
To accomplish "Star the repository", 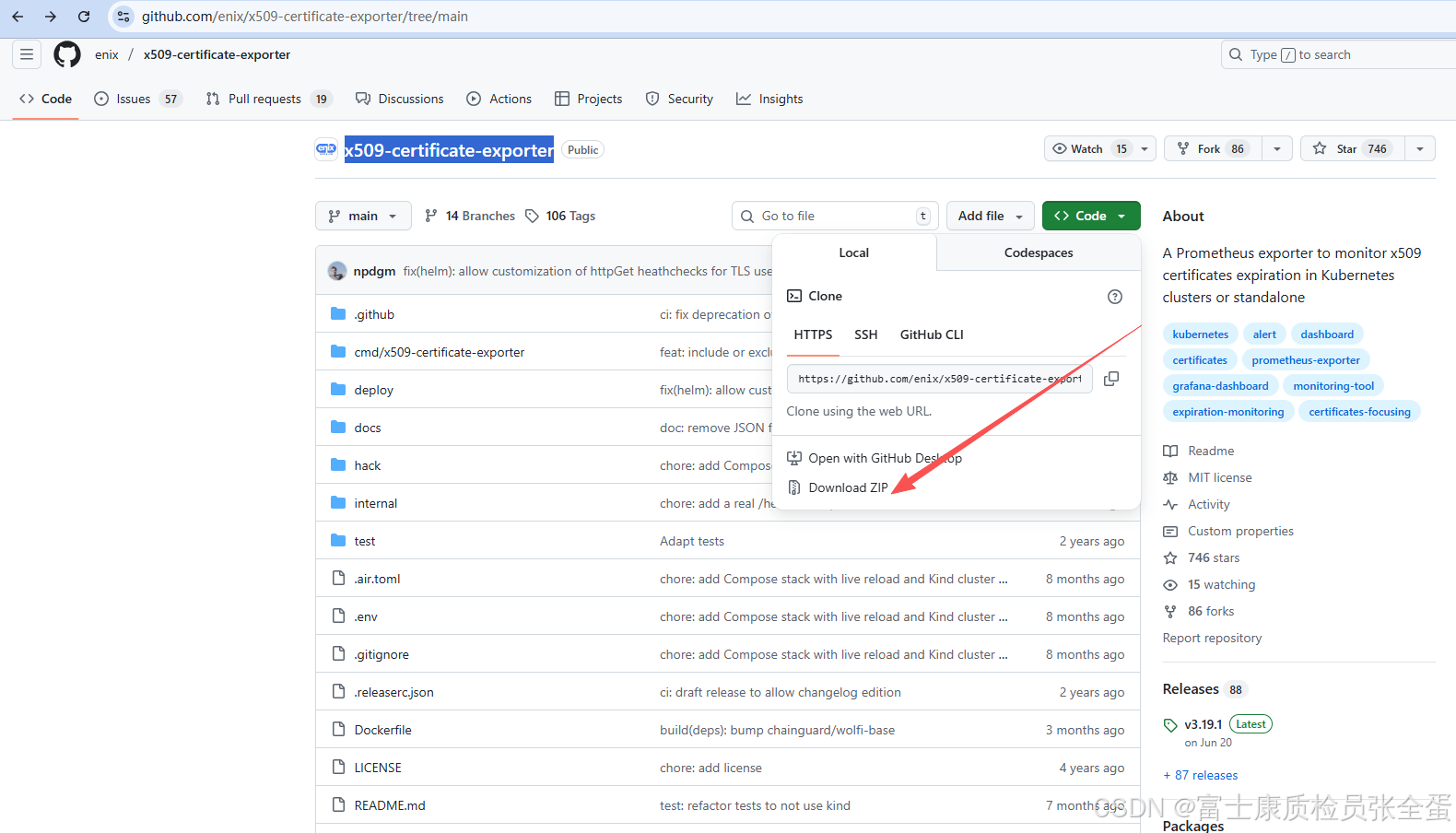I will click(x=1352, y=148).
